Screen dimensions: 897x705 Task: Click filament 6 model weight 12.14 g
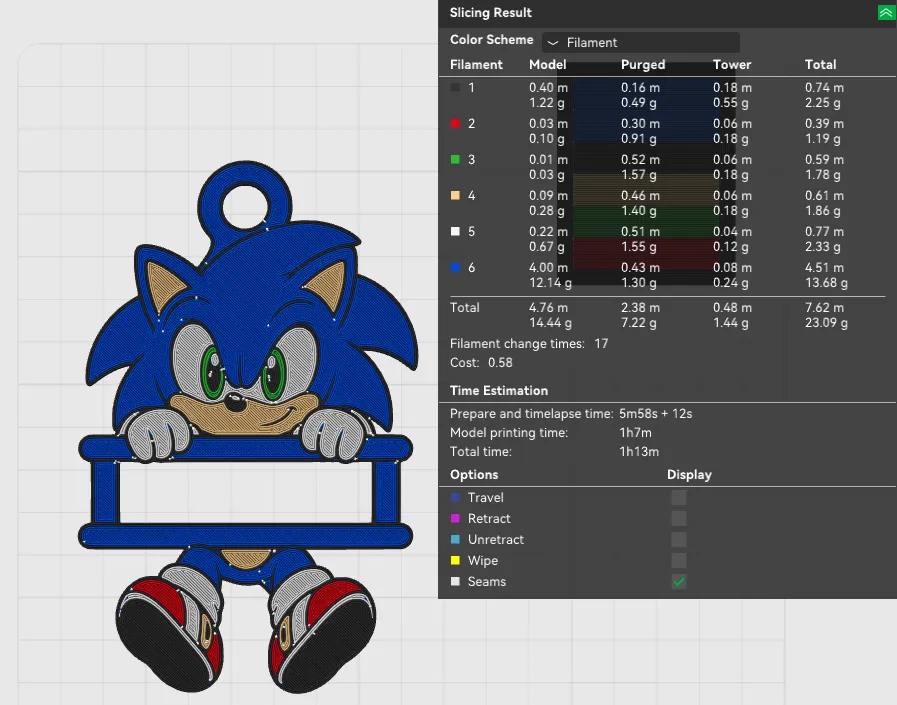[550, 283]
